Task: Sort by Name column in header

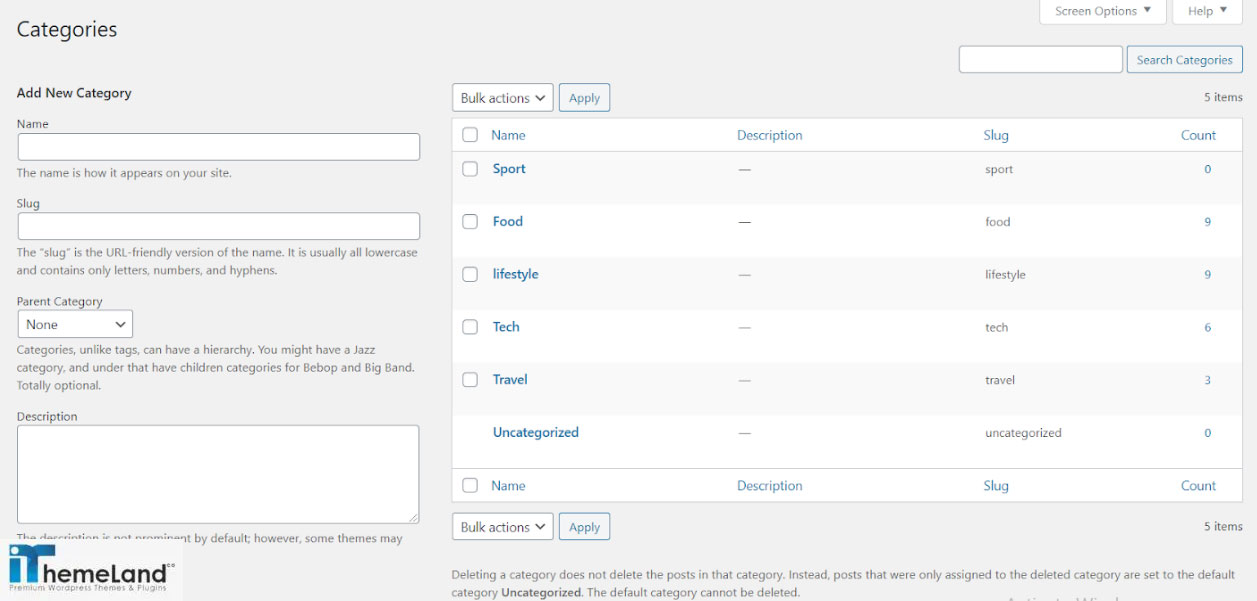Action: pyautogui.click(x=508, y=135)
